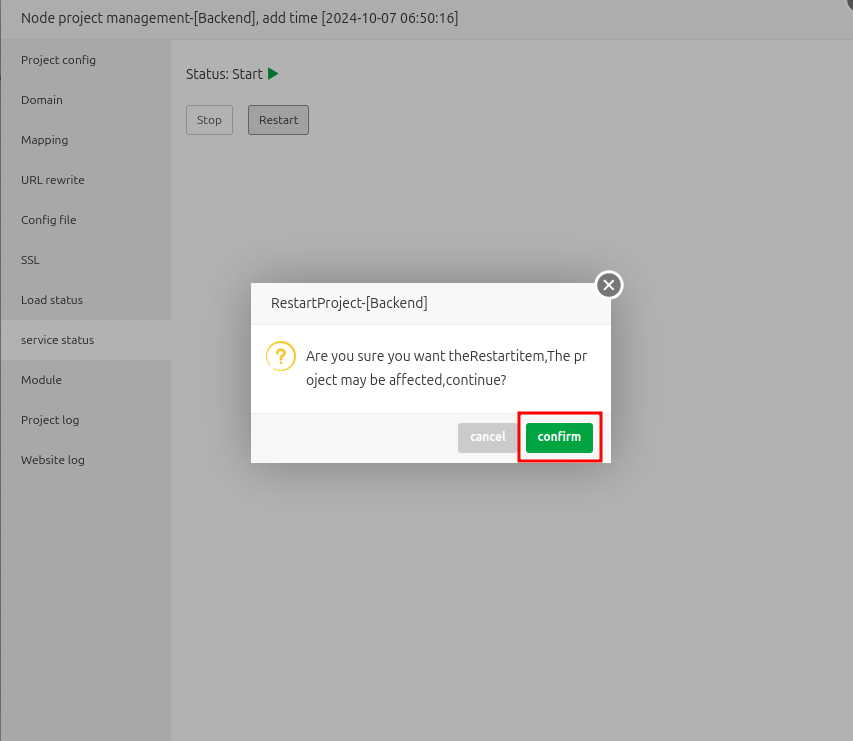Image resolution: width=853 pixels, height=741 pixels.
Task: Close the RestartProject dialog with X icon
Action: pyautogui.click(x=609, y=285)
